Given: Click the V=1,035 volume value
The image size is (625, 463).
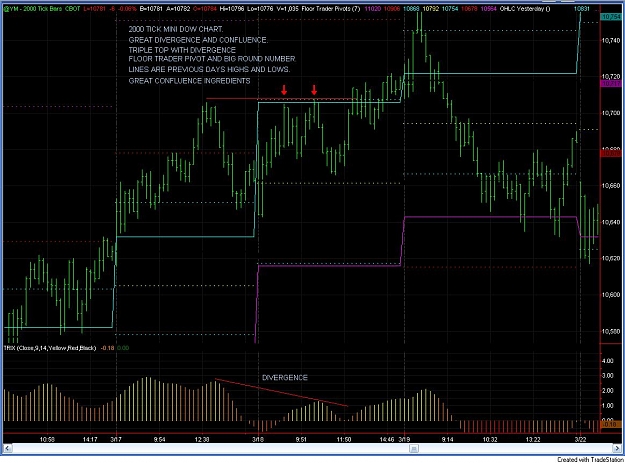Looking at the screenshot, I should click(x=287, y=8).
